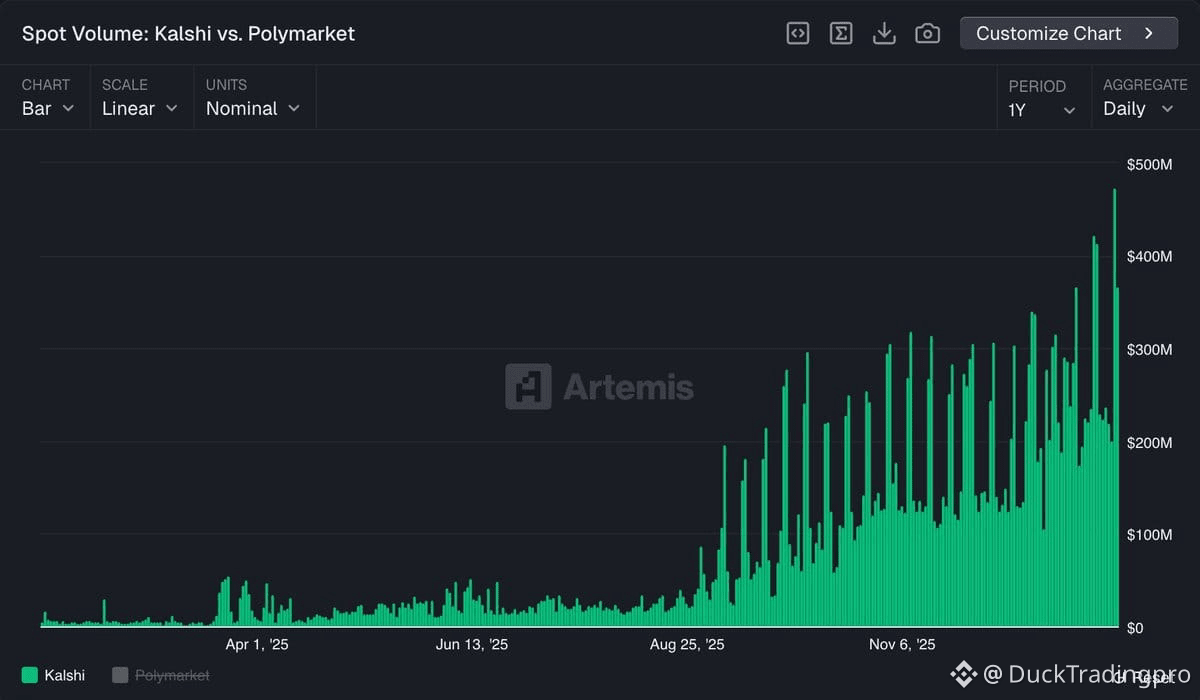Download the chart data via download icon

click(x=884, y=33)
